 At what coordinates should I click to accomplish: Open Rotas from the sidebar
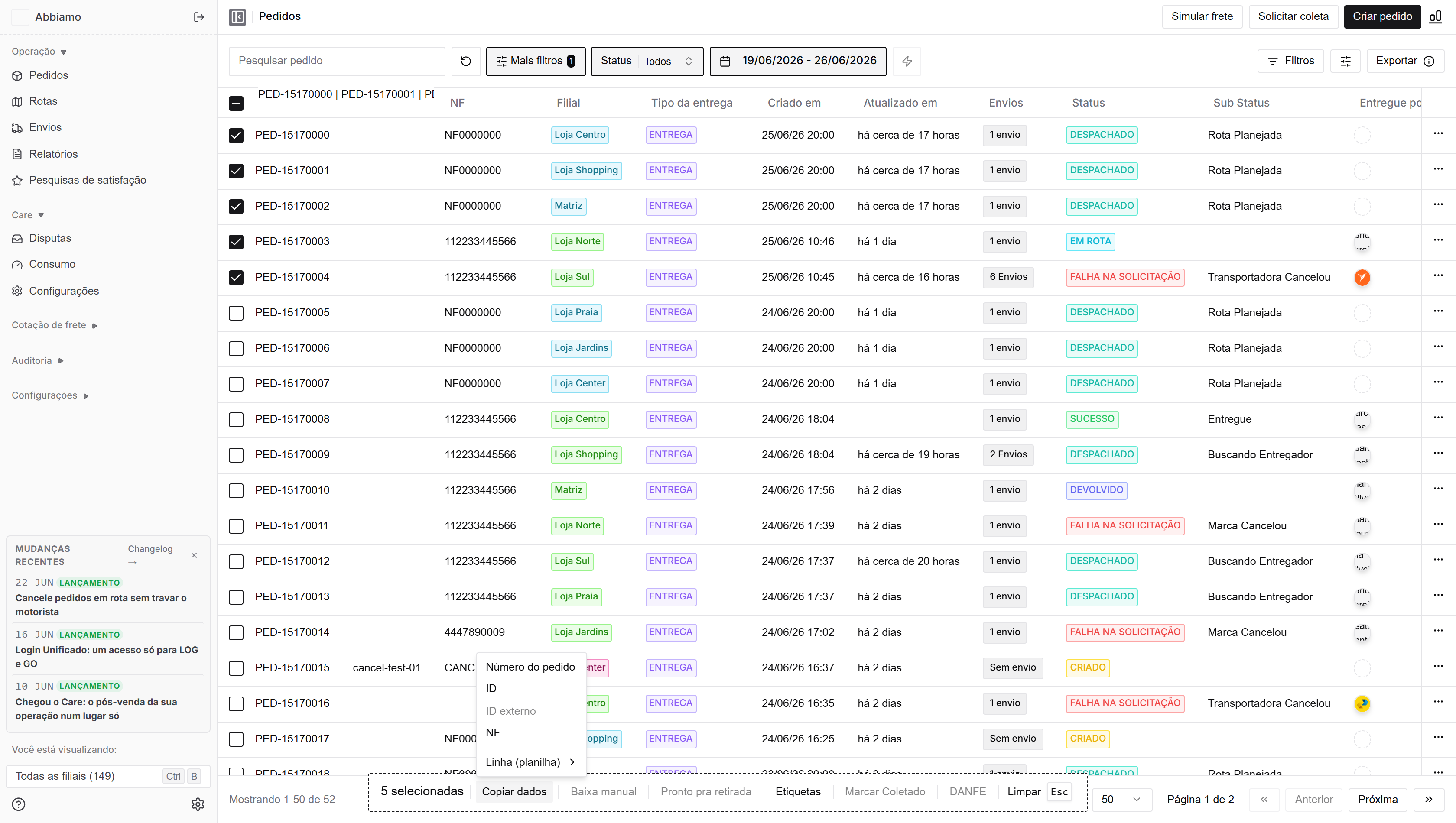pyautogui.click(x=43, y=101)
